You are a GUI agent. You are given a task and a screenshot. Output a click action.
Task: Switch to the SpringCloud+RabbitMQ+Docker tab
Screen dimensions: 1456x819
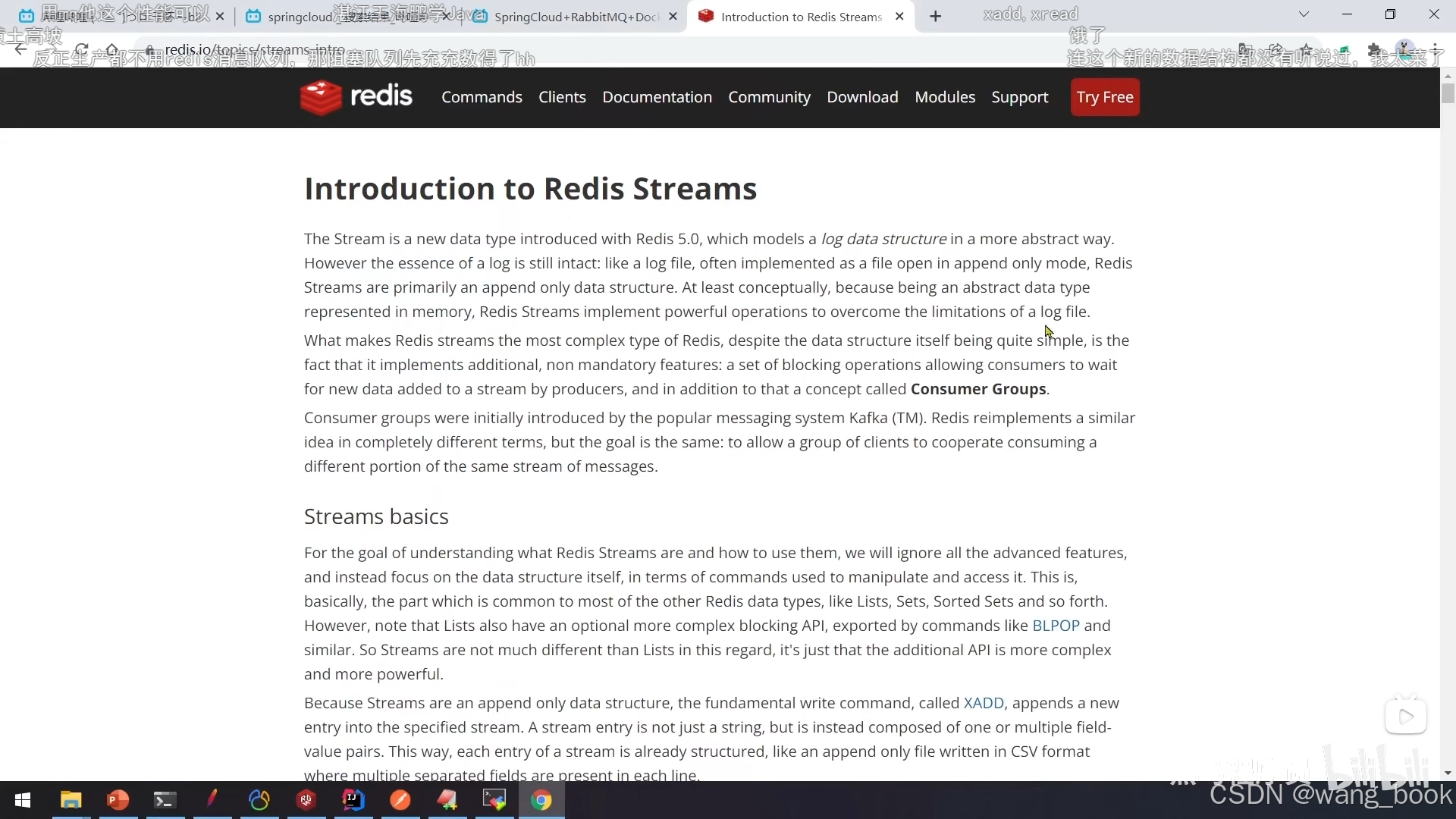click(576, 17)
